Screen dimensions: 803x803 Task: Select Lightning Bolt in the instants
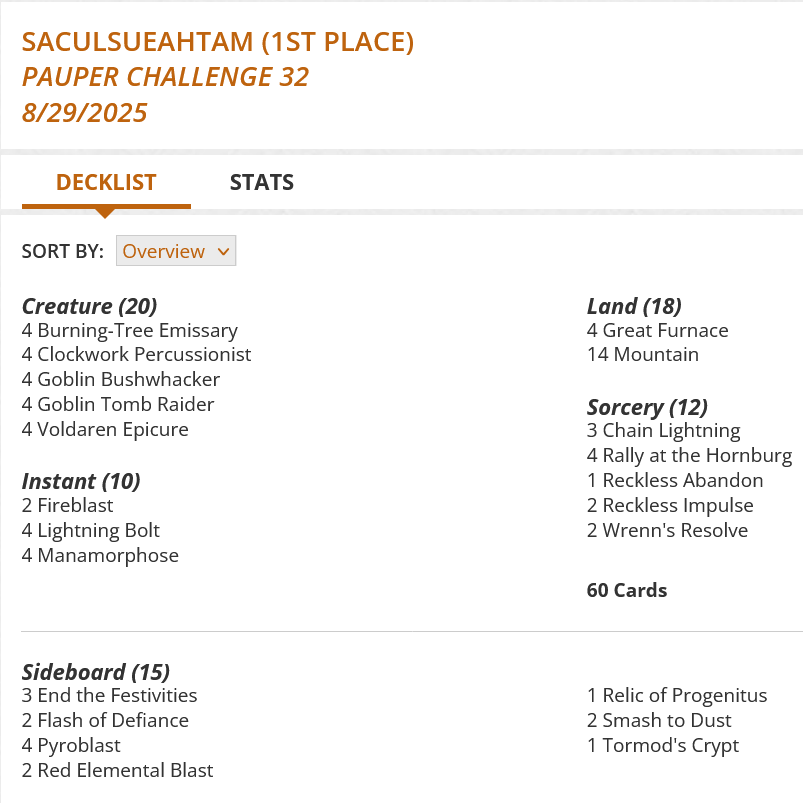pyautogui.click(x=98, y=530)
